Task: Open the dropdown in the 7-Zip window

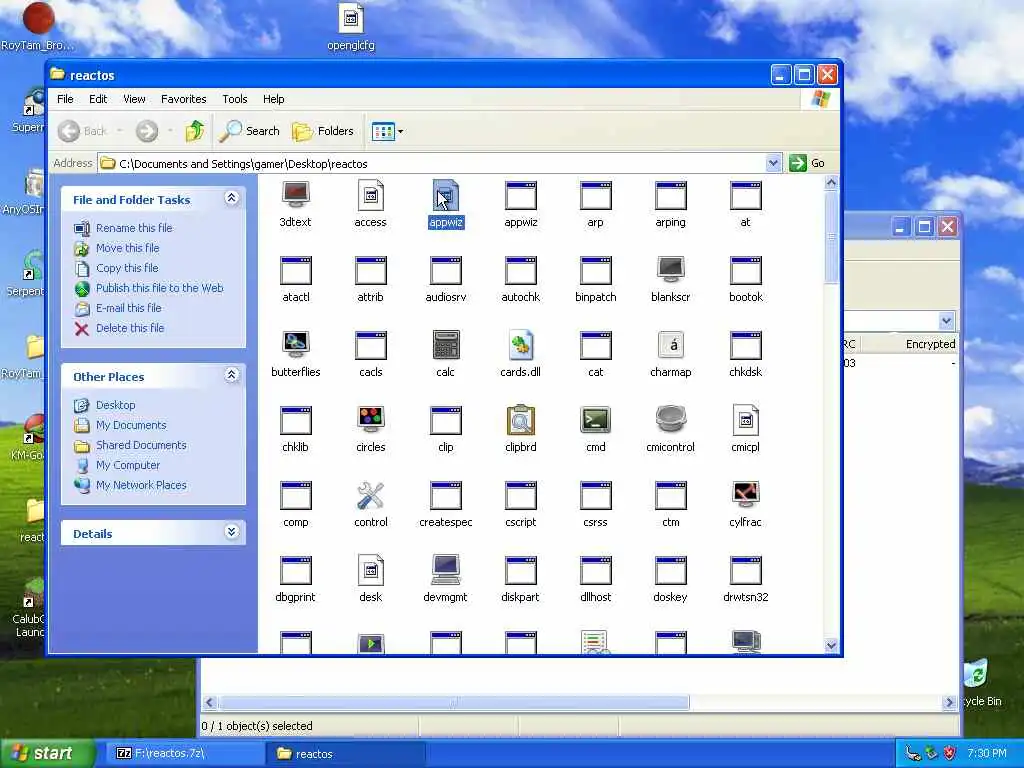Action: click(x=946, y=321)
